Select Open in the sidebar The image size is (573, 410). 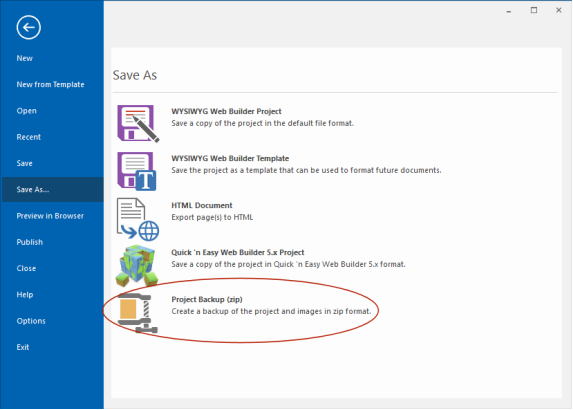[26, 111]
